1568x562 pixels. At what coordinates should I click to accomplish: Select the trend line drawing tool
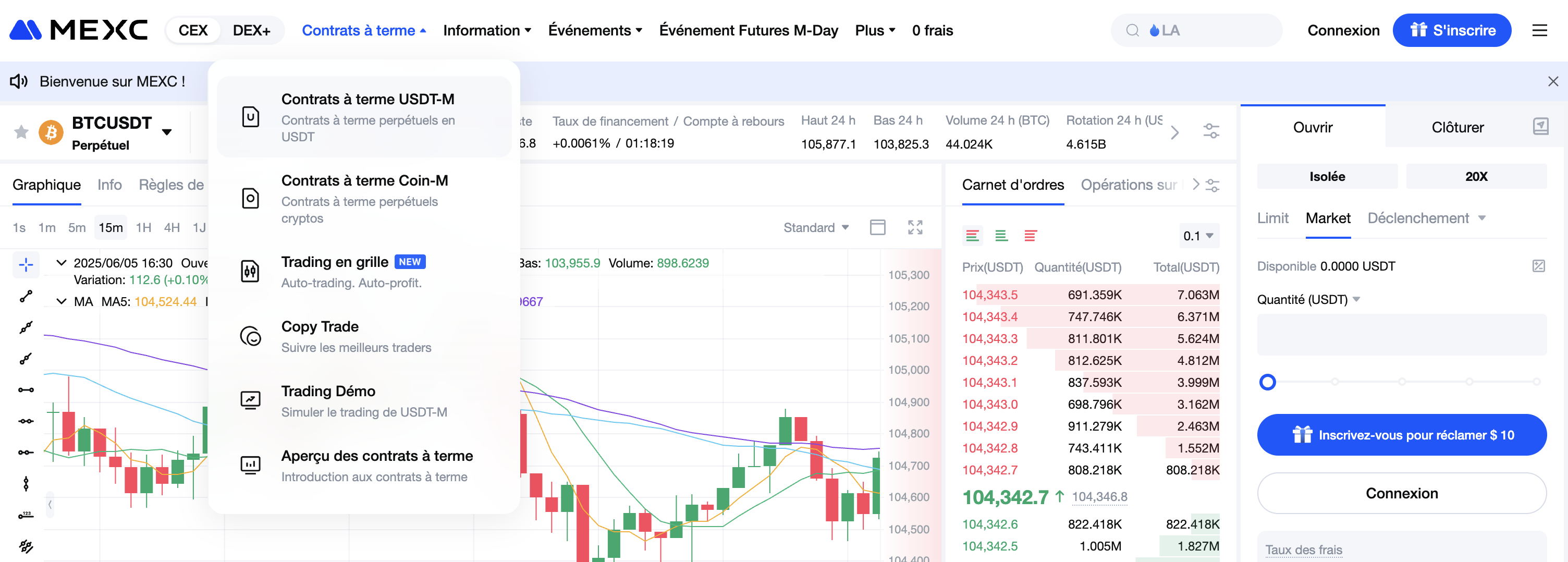click(26, 297)
